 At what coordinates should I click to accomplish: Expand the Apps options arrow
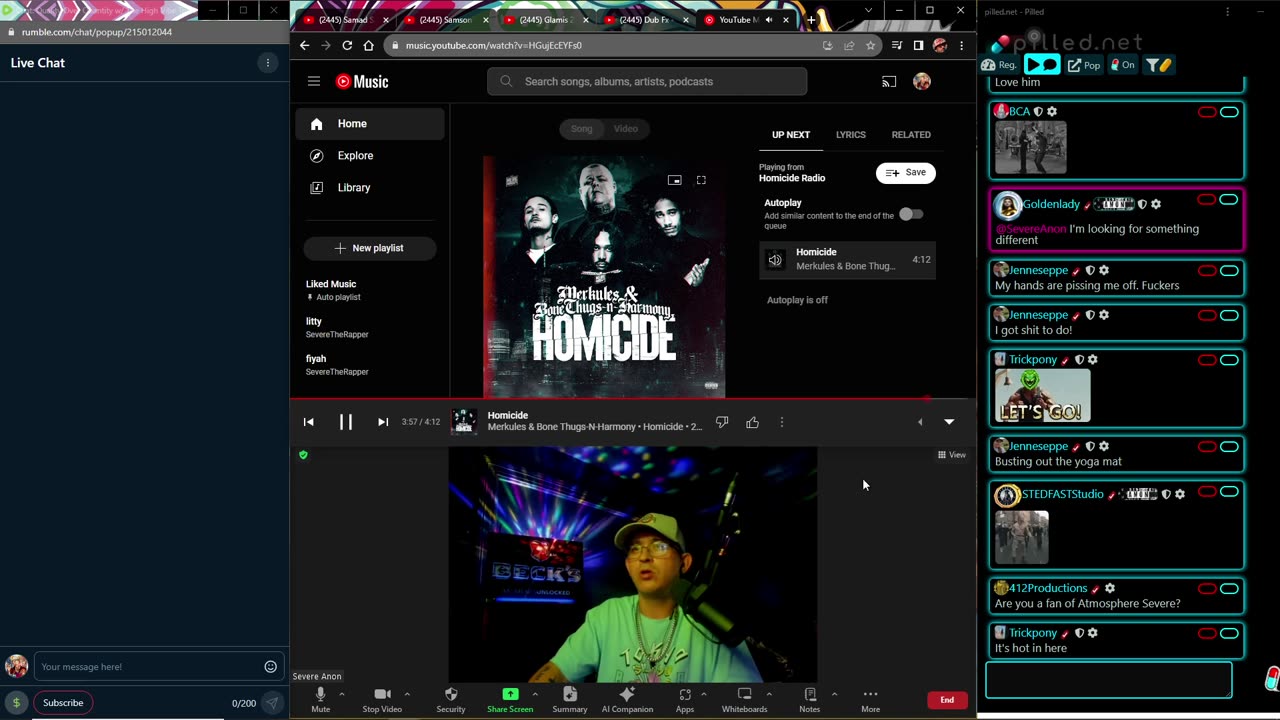[x=703, y=694]
